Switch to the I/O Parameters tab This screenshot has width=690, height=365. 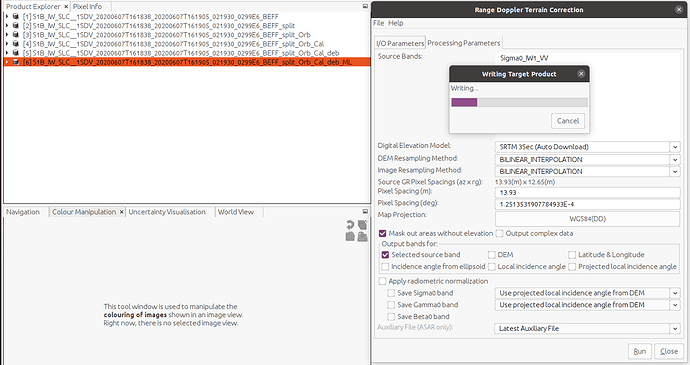tap(400, 43)
